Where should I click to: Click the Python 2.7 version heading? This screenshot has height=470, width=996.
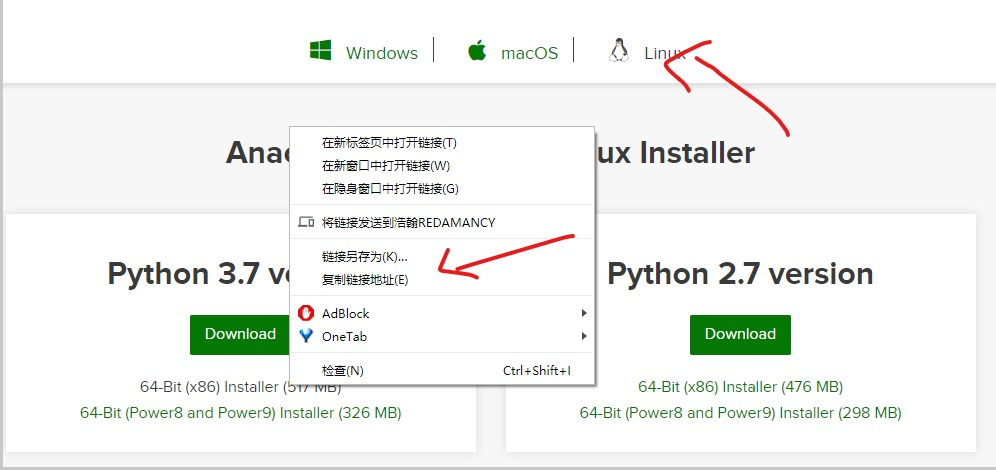coord(740,274)
